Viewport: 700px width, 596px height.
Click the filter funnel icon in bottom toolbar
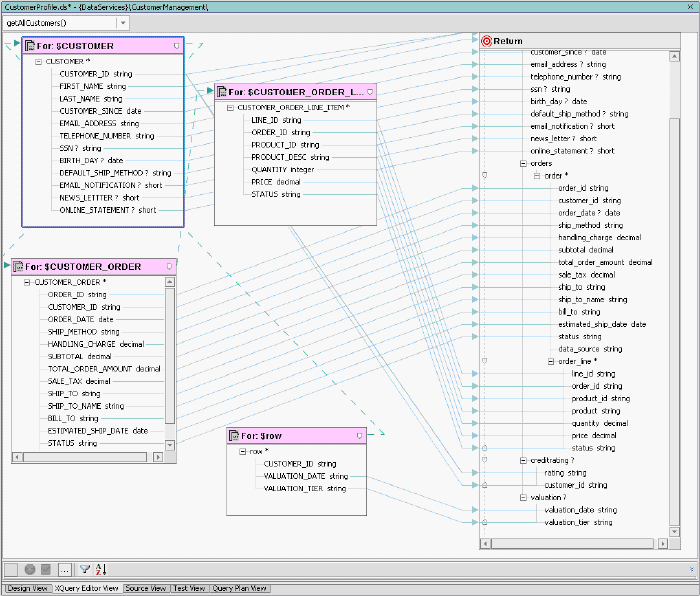84,569
